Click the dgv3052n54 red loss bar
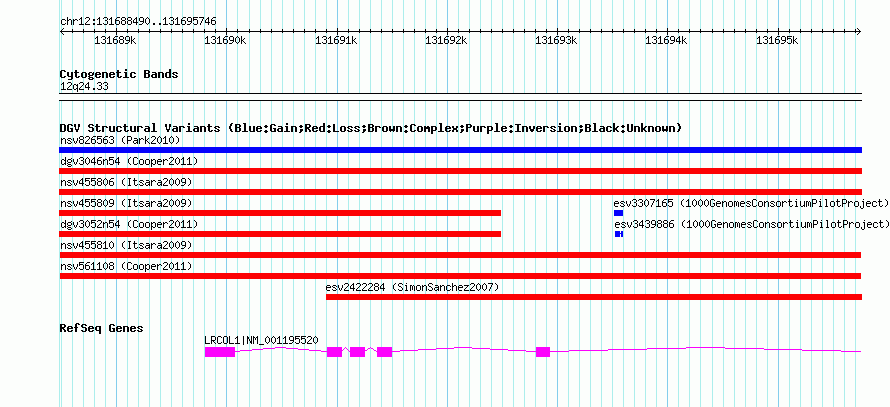This screenshot has height=407, width=890. click(x=280, y=234)
